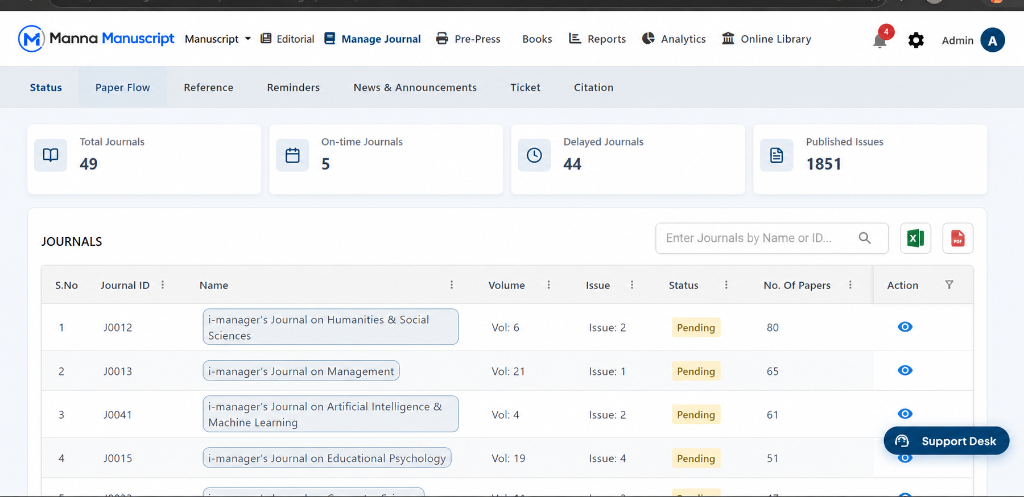Open the Reports menu
Screen dimensions: 1024x497
598,39
